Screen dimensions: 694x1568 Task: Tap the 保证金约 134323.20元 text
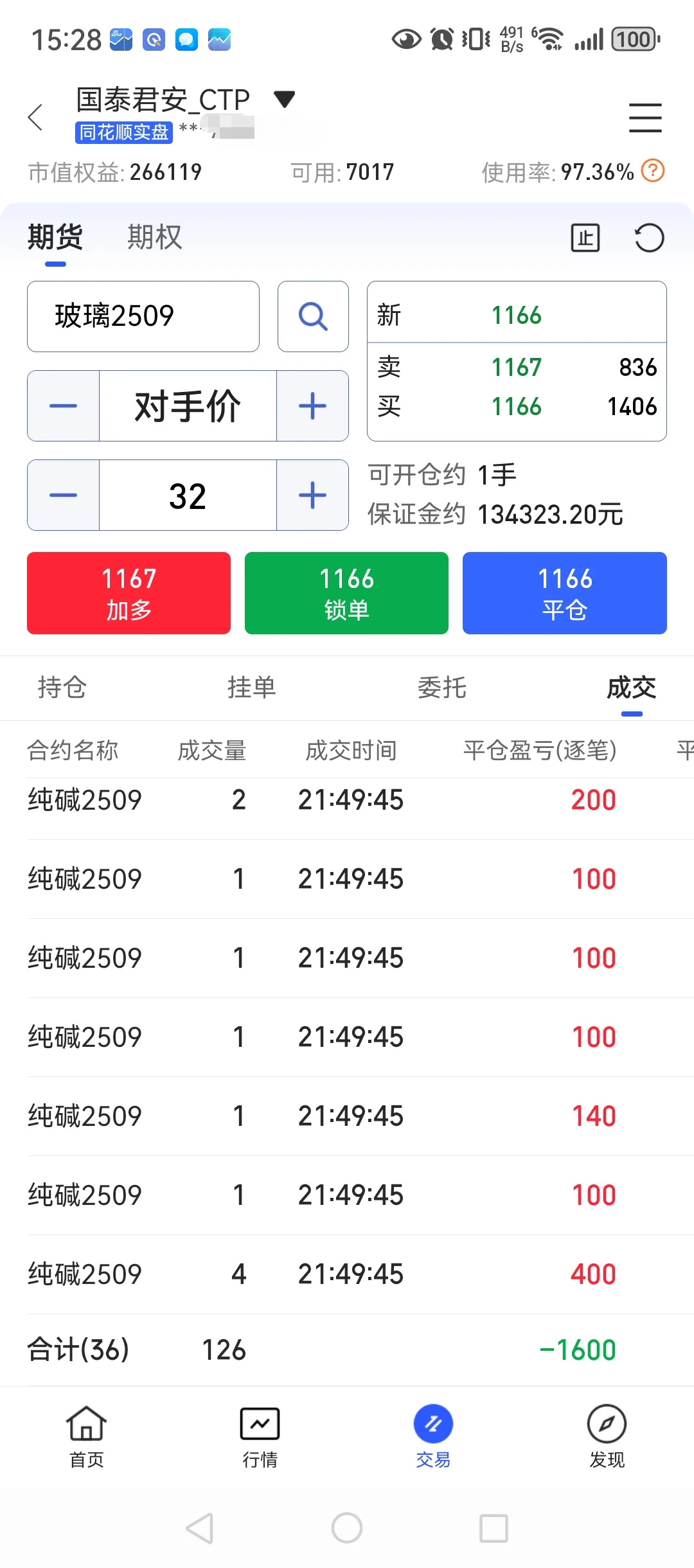tap(495, 515)
